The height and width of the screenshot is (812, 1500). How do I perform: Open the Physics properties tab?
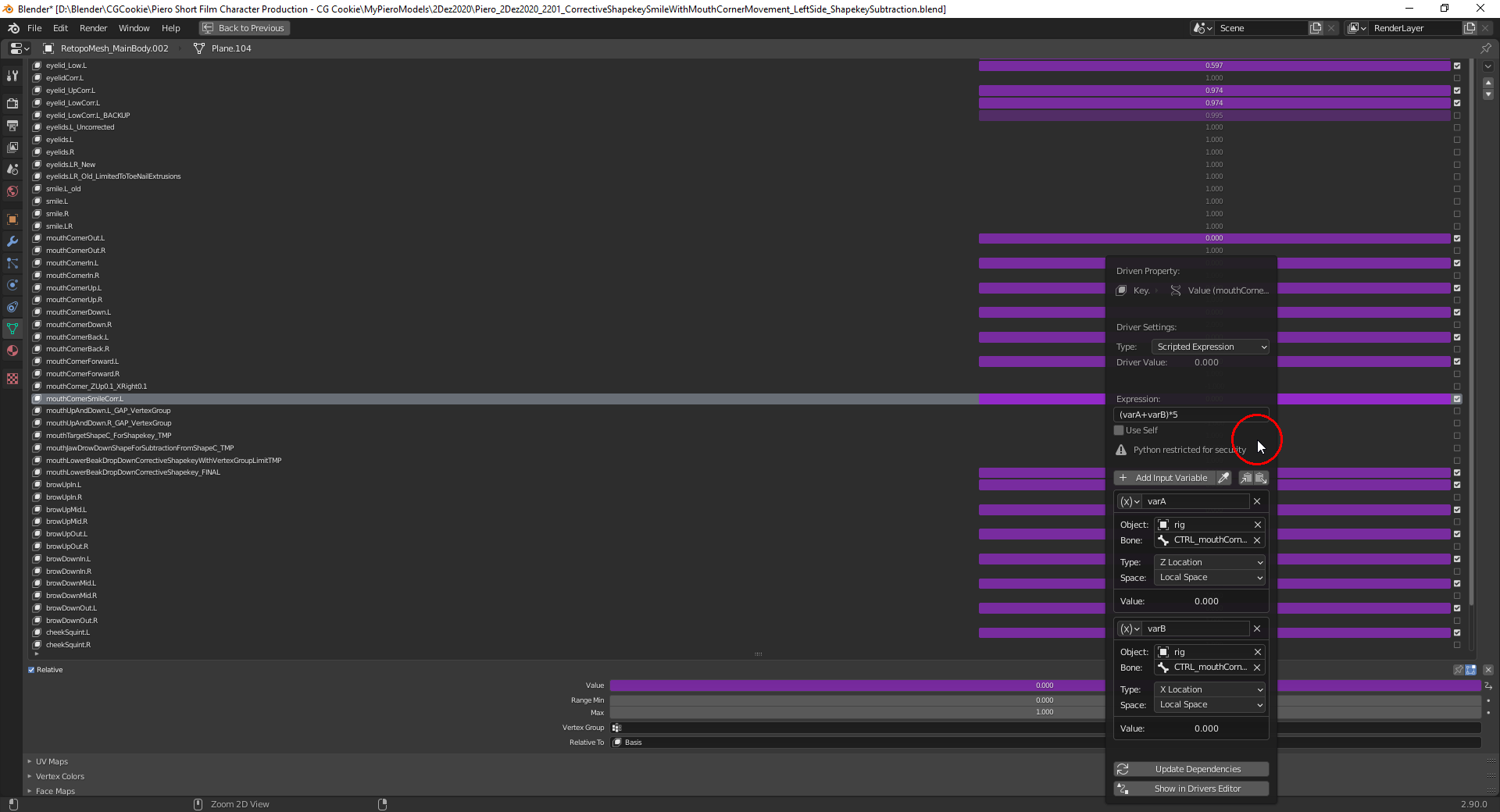12,285
